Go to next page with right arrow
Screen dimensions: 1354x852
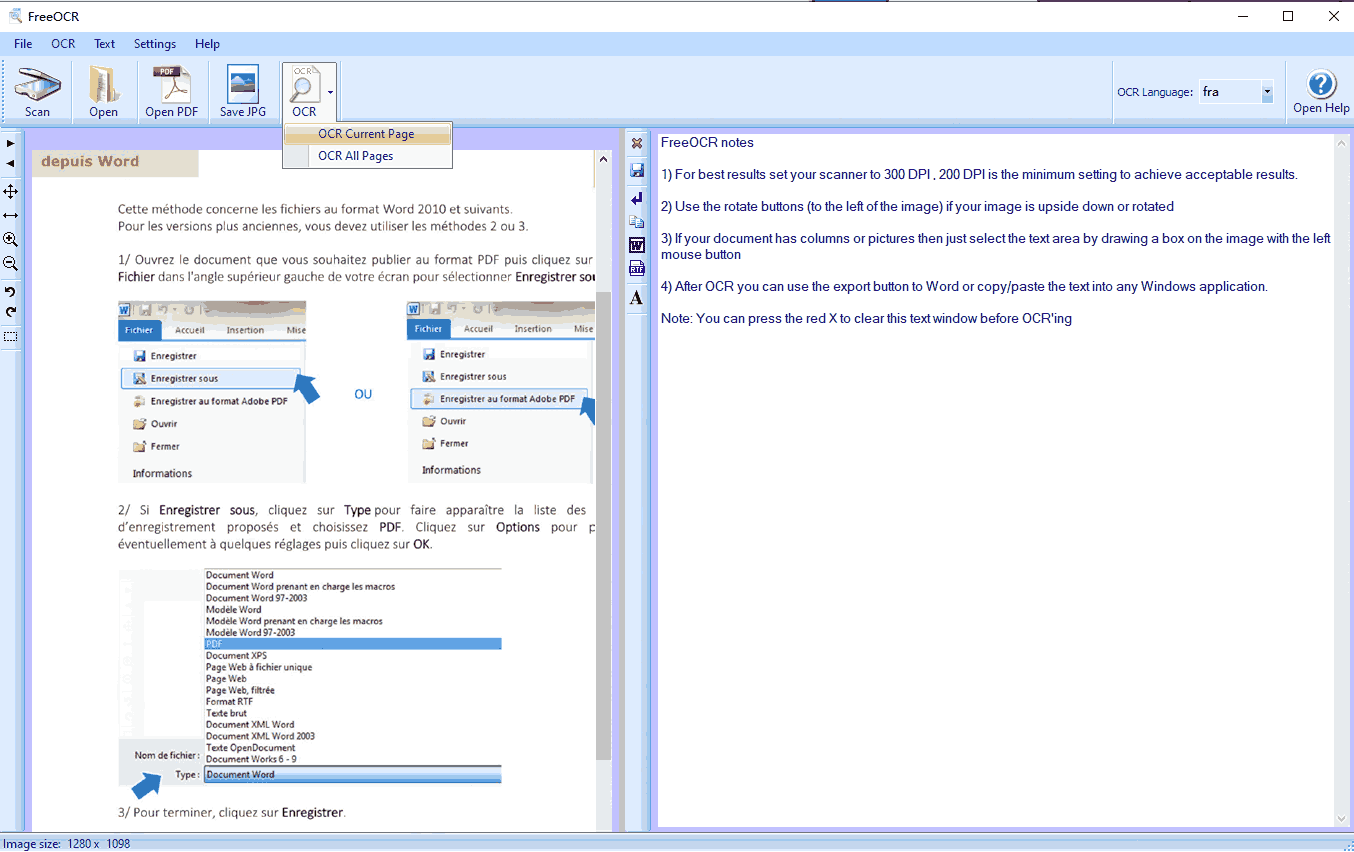click(11, 143)
